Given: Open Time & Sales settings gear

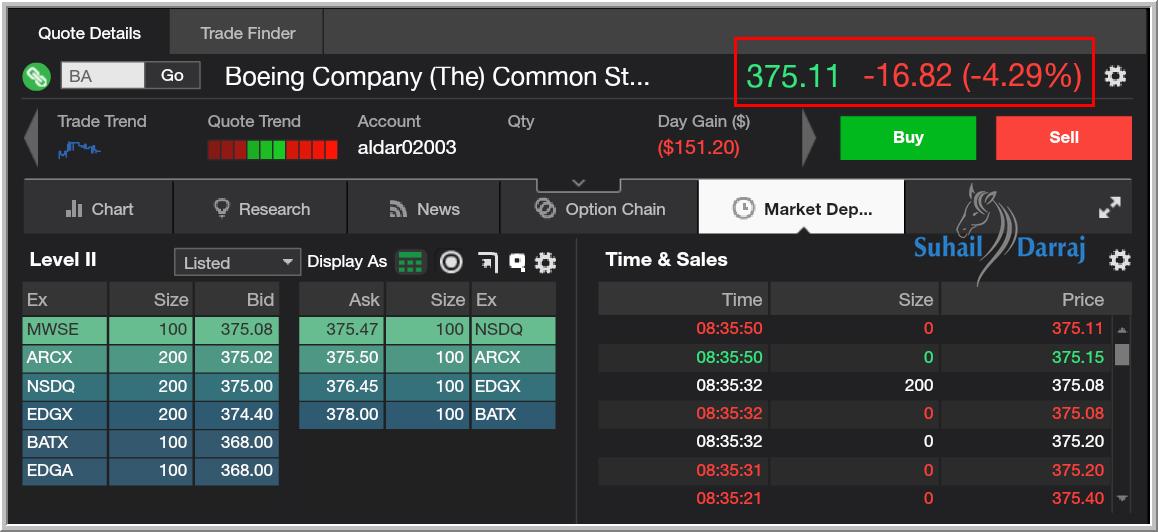Looking at the screenshot, I should (1120, 260).
